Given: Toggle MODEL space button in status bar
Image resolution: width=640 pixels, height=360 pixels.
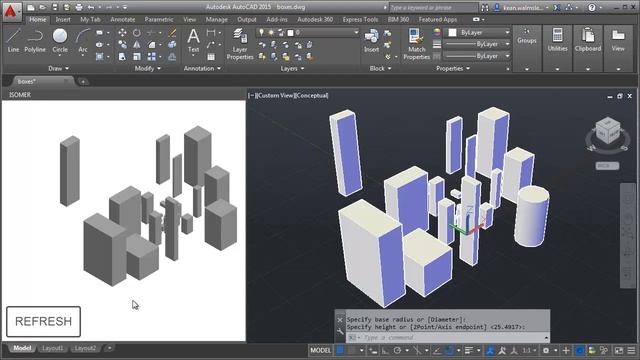Looking at the screenshot, I should point(320,351).
